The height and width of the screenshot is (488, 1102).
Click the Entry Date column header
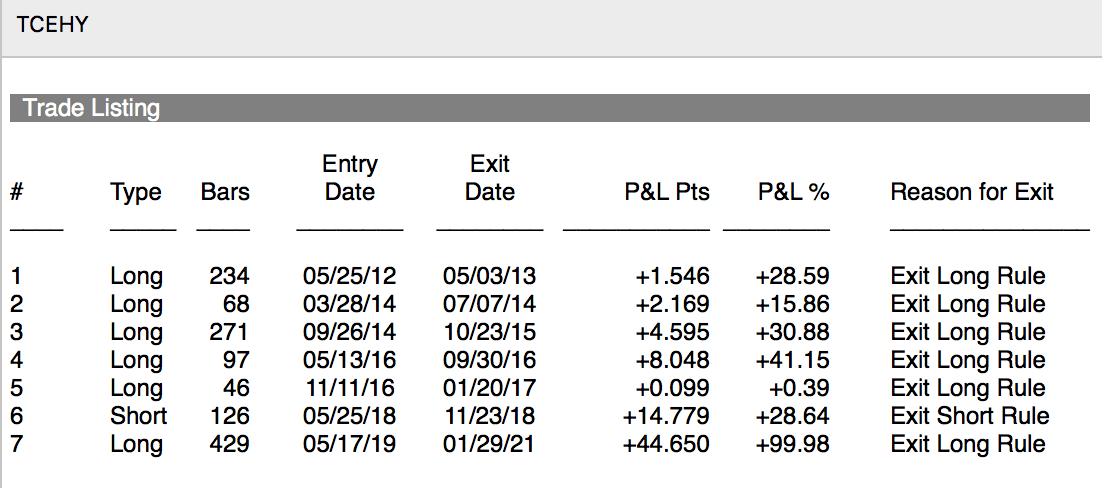pos(350,178)
